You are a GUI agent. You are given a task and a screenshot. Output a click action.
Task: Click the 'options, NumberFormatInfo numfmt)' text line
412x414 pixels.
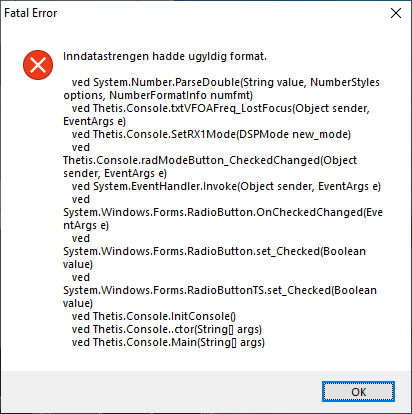point(158,95)
